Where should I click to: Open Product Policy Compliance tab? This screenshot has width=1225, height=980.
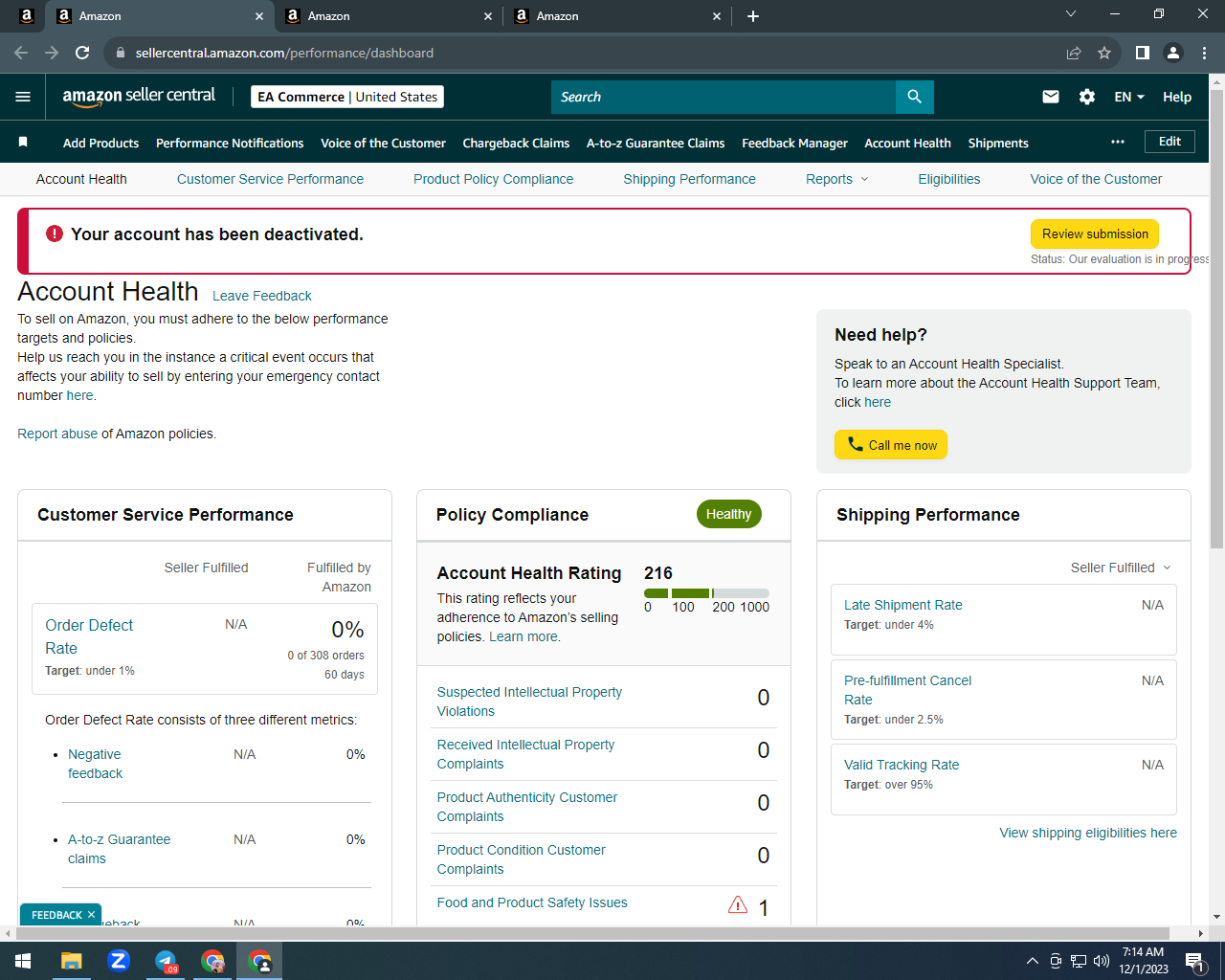tap(493, 179)
